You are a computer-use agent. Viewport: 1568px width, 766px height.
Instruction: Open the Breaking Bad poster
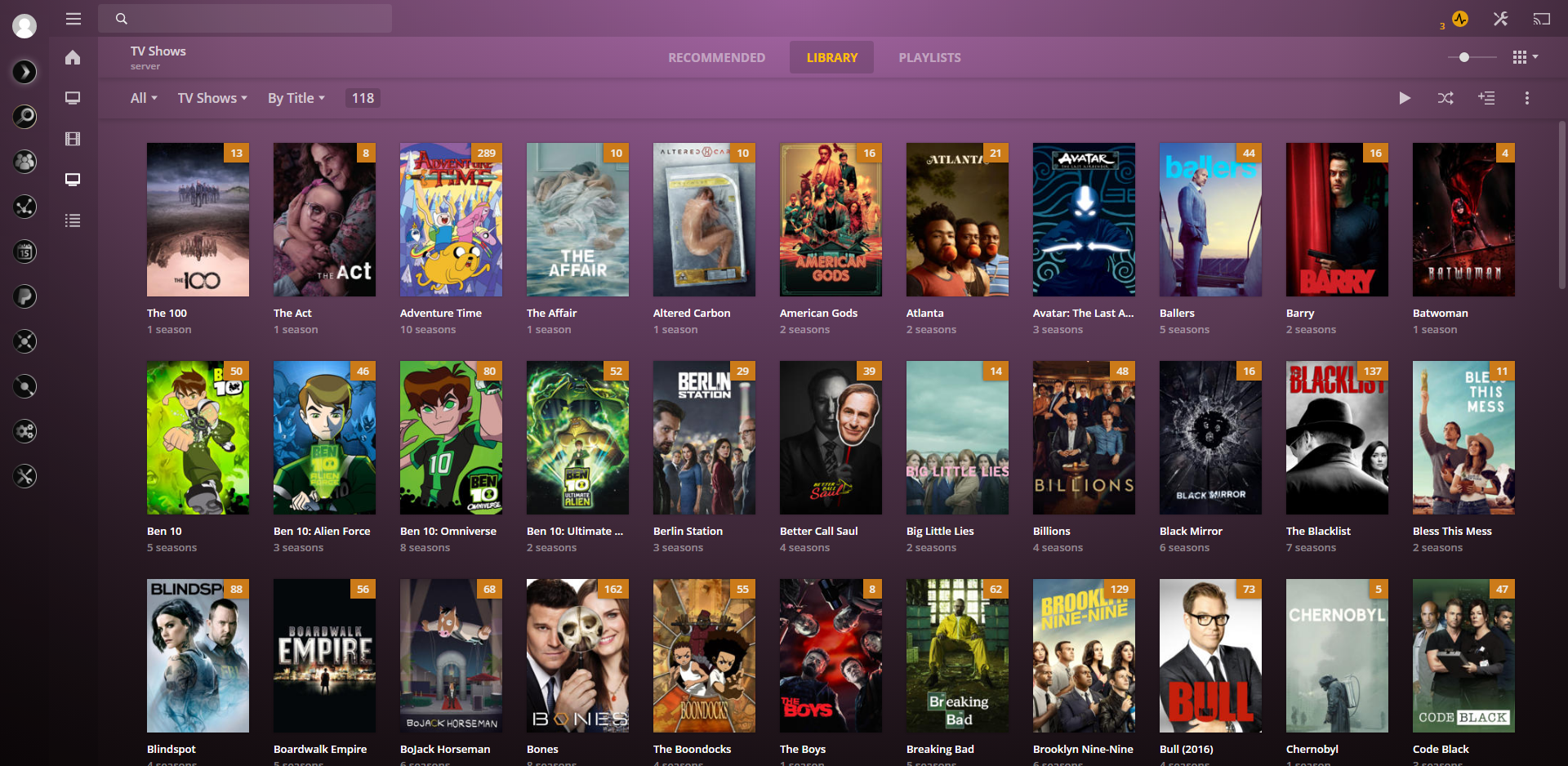(957, 656)
